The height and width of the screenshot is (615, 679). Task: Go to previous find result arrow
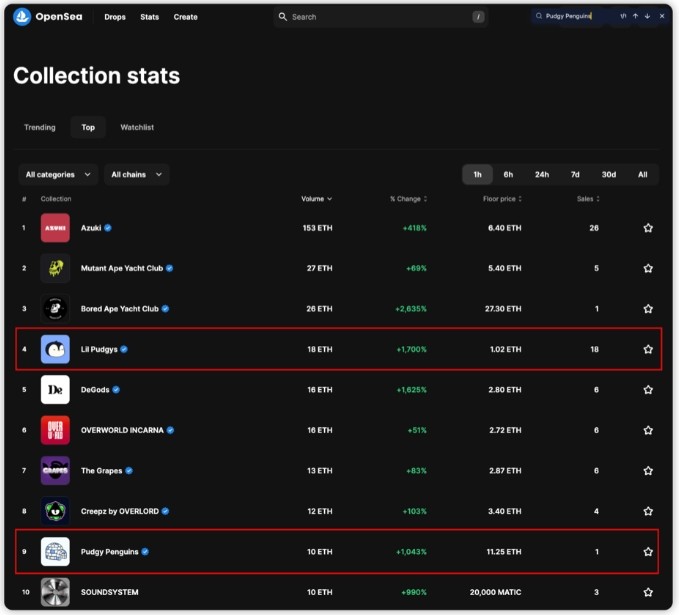[x=635, y=16]
